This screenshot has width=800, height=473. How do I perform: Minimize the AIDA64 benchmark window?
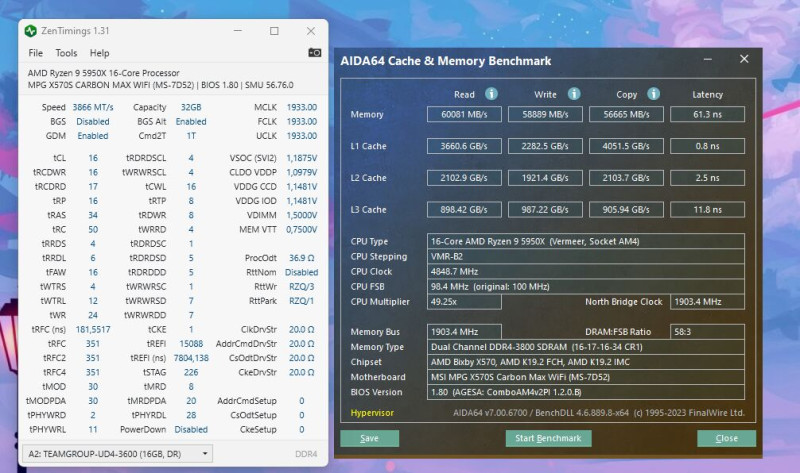(x=708, y=59)
